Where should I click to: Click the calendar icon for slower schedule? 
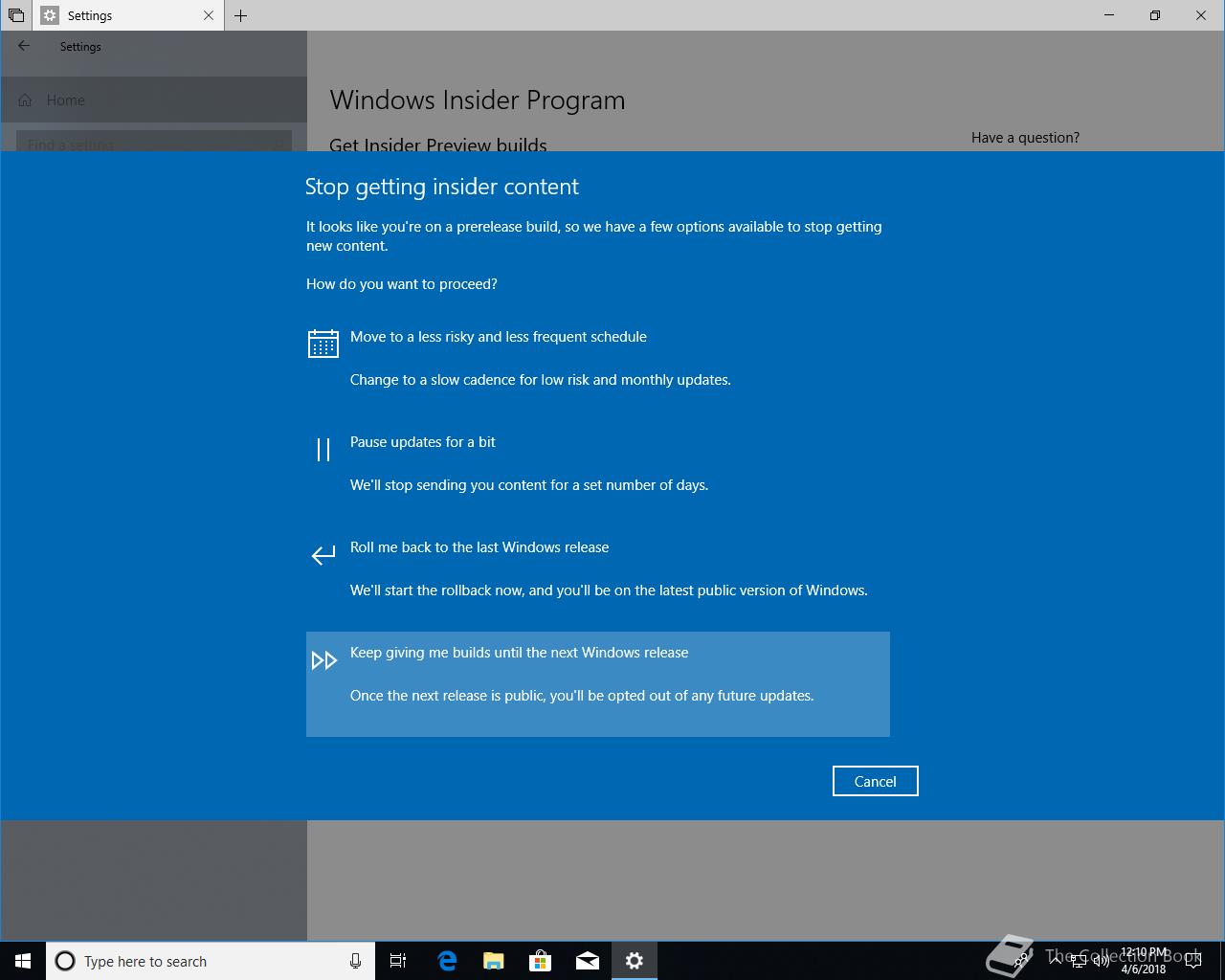(323, 344)
